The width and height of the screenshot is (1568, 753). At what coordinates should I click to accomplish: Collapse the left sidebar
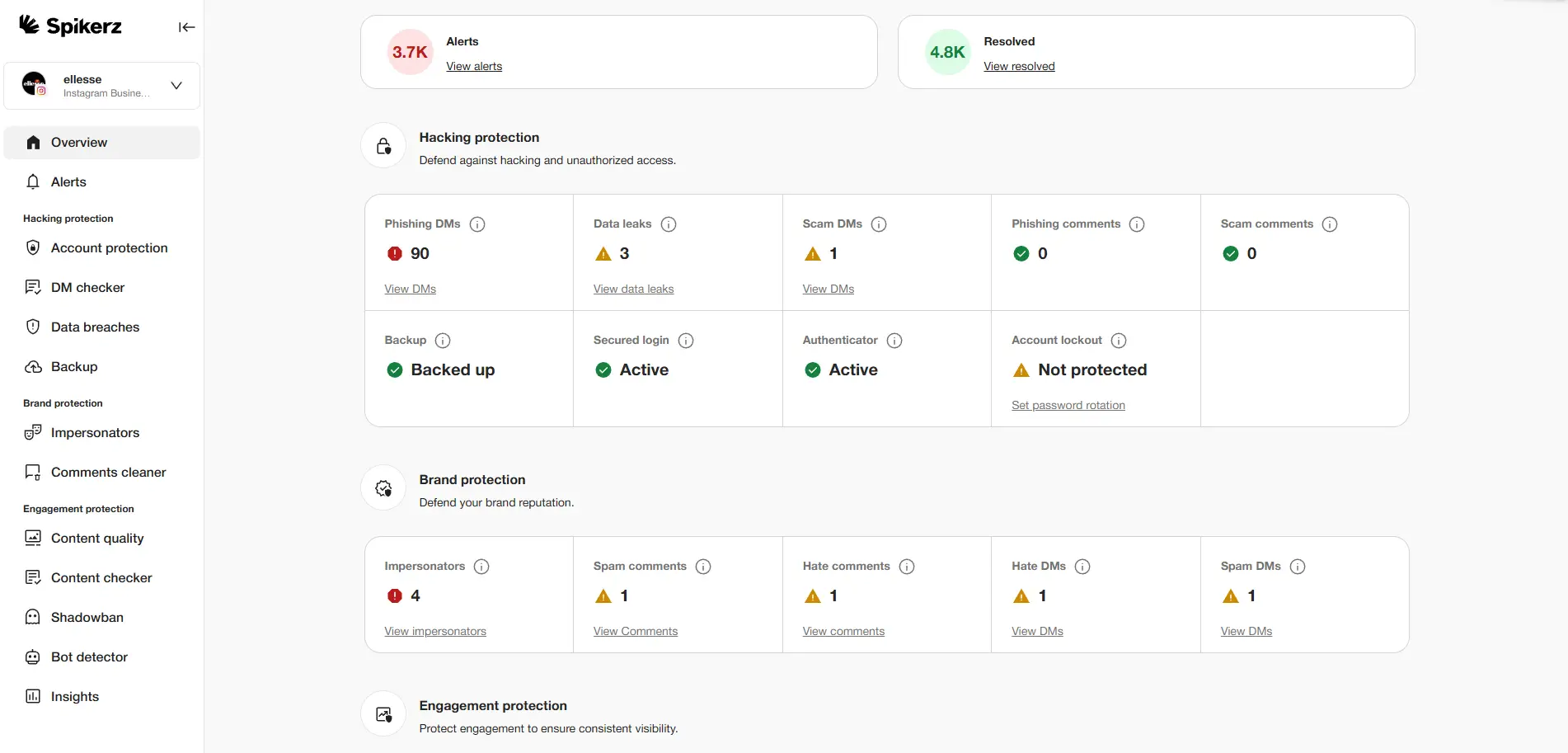[186, 26]
